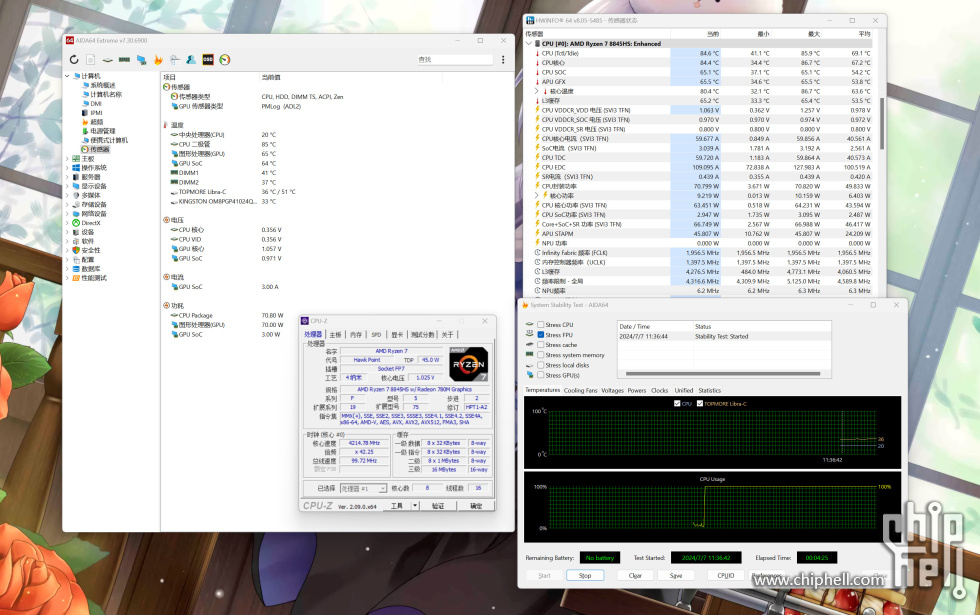
Task: Switch to the 显卡 tab in CPU-Z
Action: tap(397, 335)
